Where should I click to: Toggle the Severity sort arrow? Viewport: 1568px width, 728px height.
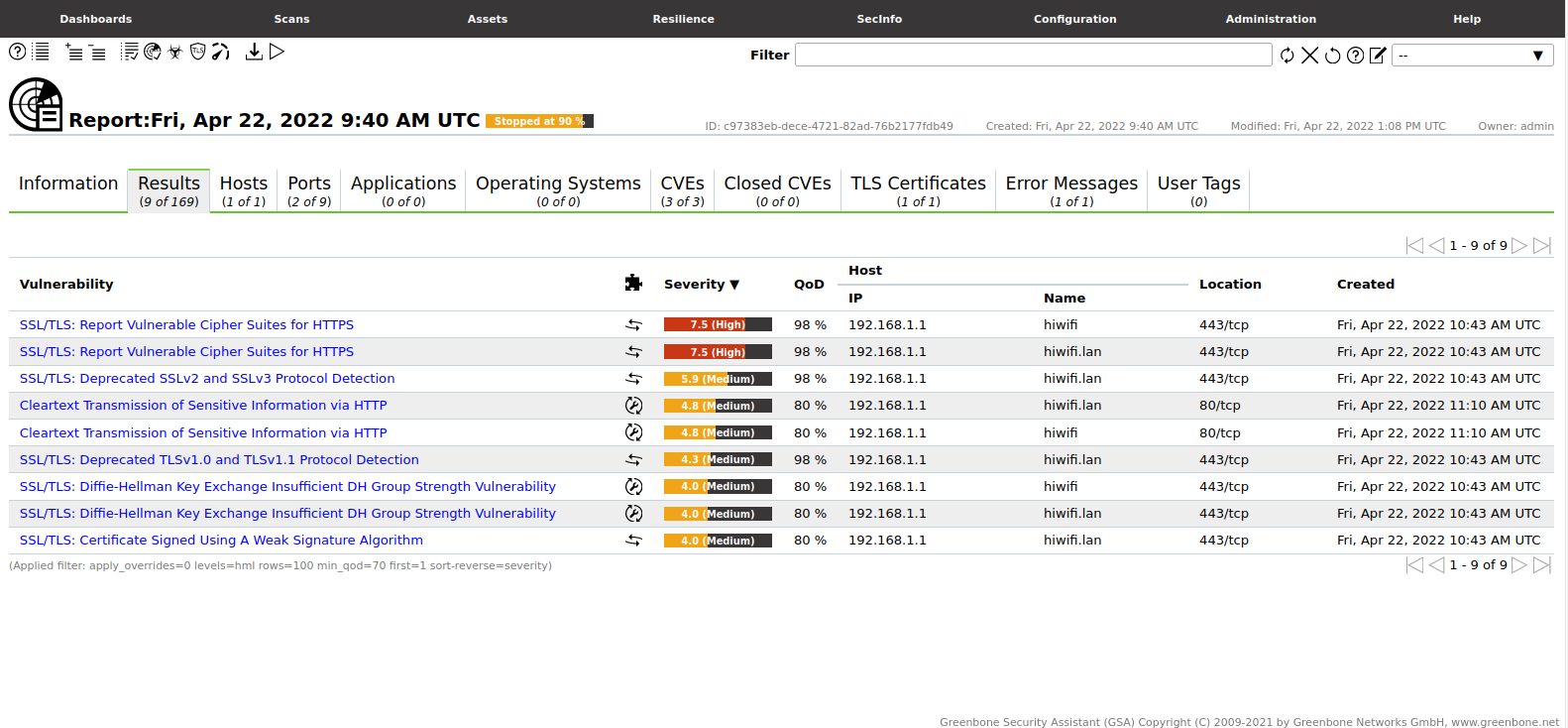(734, 285)
